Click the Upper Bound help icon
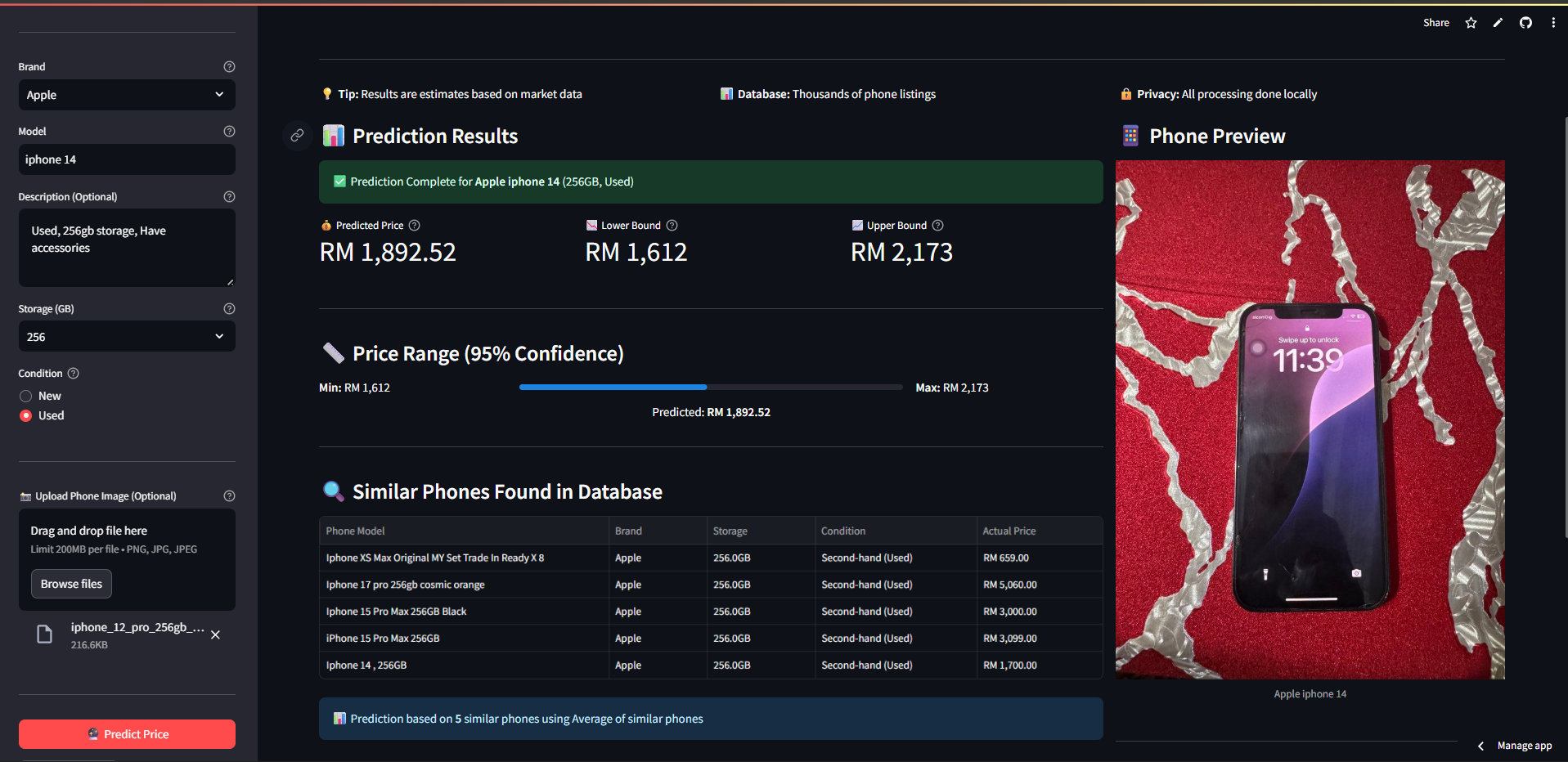The height and width of the screenshot is (762, 1568). [x=938, y=226]
